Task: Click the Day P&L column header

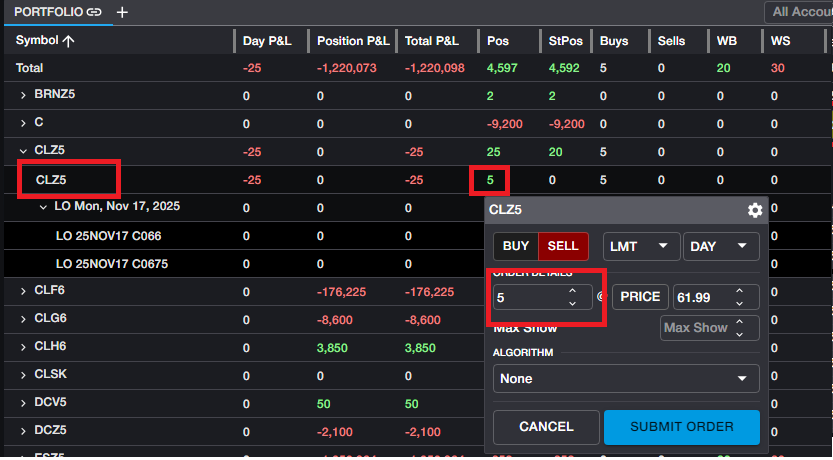Action: [266, 41]
